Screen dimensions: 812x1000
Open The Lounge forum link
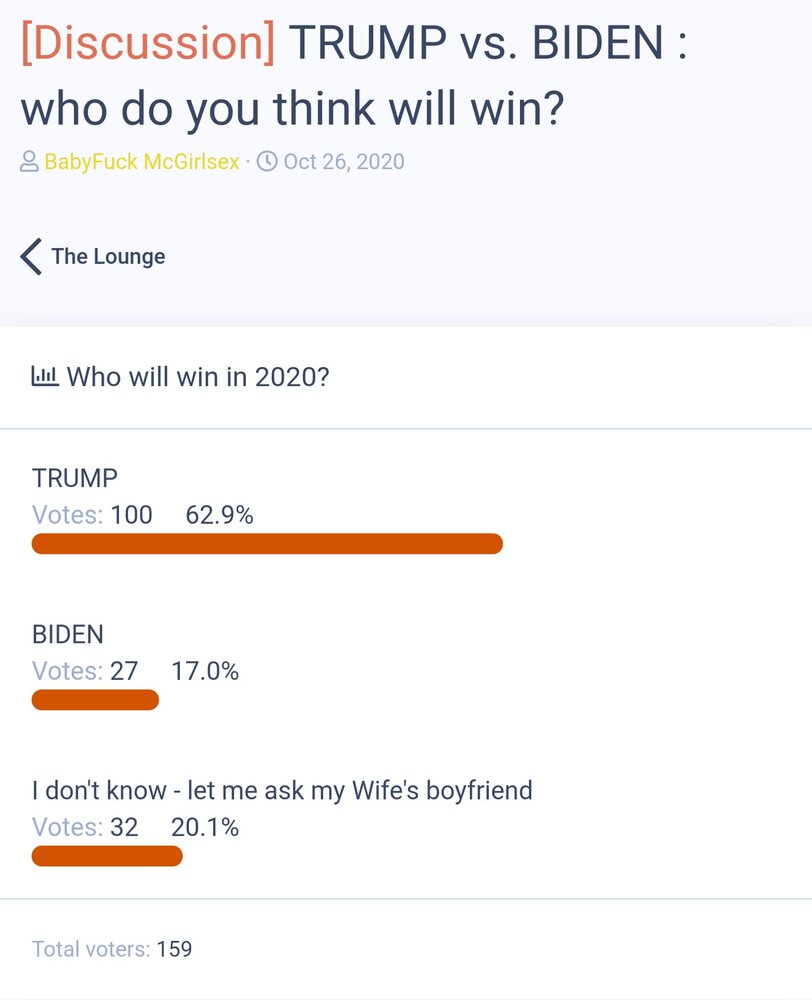click(x=108, y=256)
